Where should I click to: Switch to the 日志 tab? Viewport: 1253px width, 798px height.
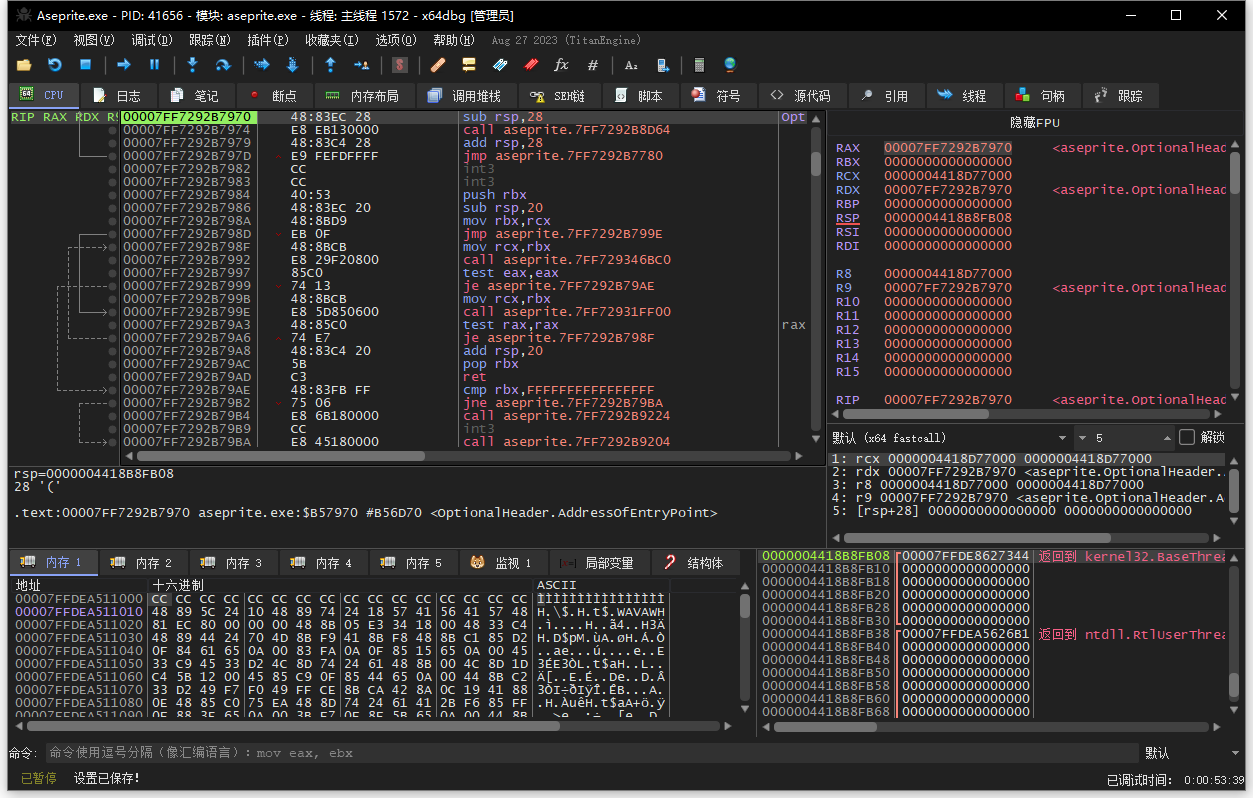click(x=117, y=96)
